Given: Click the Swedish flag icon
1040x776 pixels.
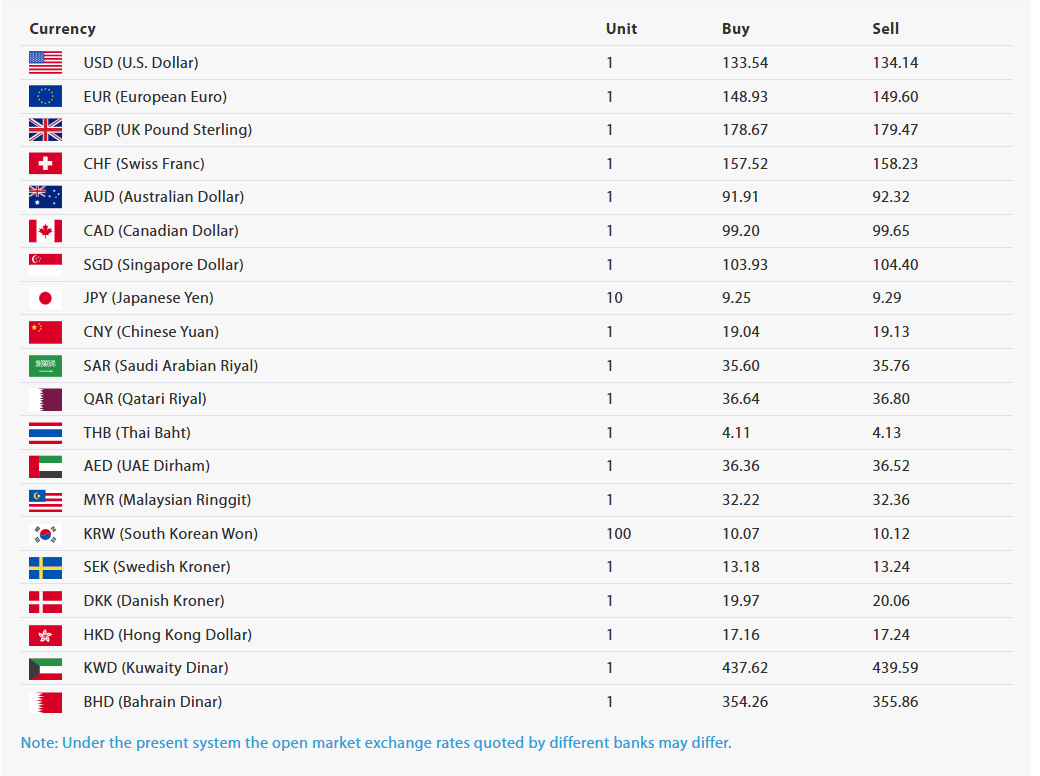Looking at the screenshot, I should coord(45,567).
